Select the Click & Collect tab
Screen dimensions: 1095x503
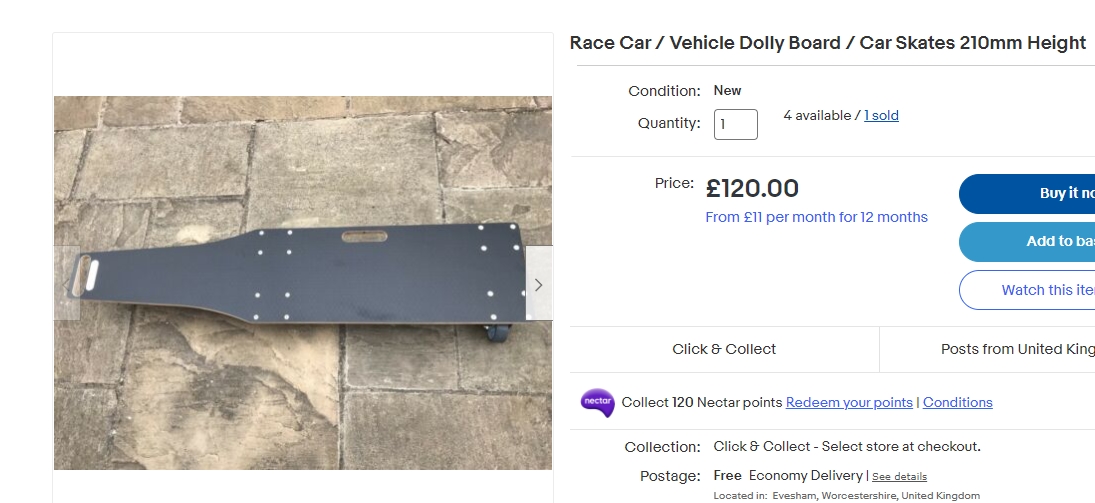[724, 349]
